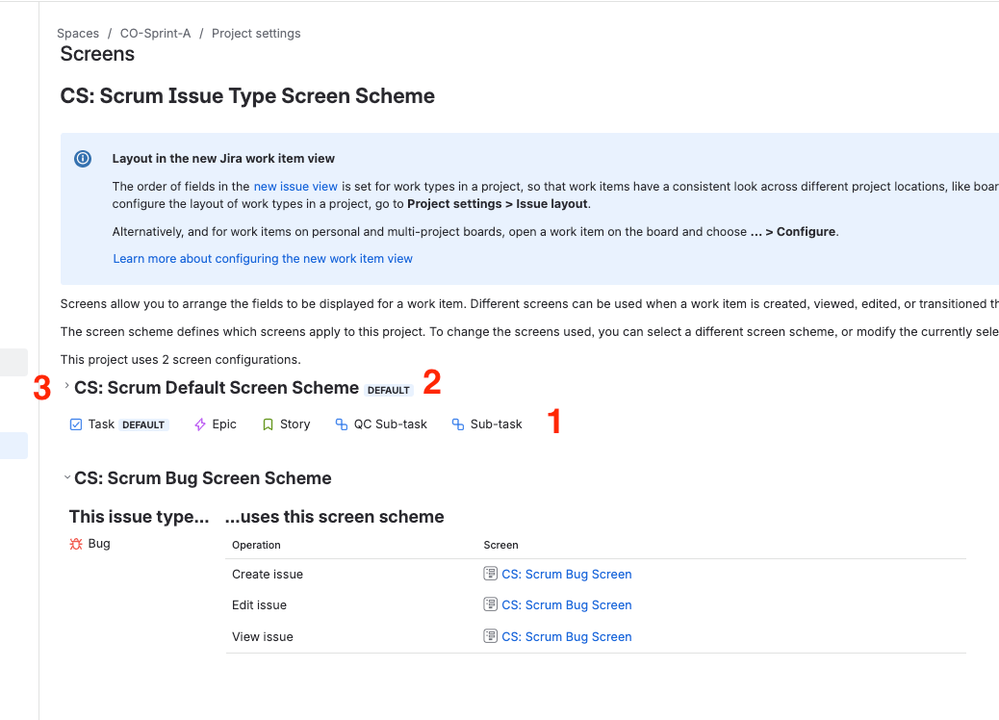Click the 'Create issue' operation cell

click(x=268, y=574)
